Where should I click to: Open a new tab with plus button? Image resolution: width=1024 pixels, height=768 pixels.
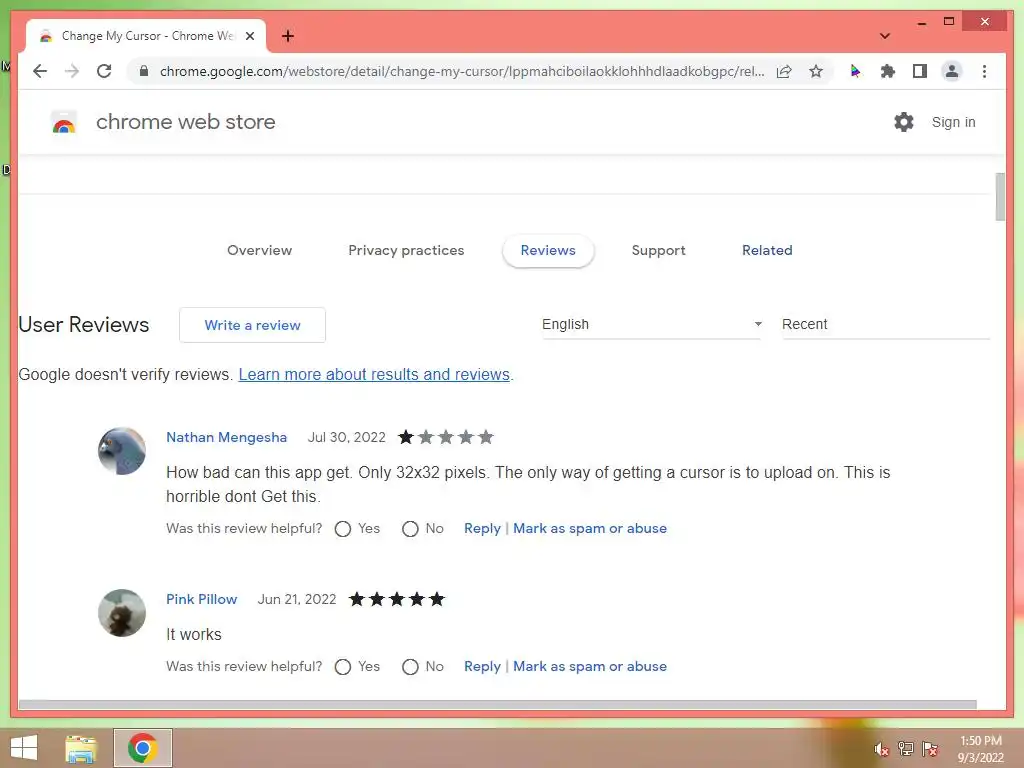[288, 36]
